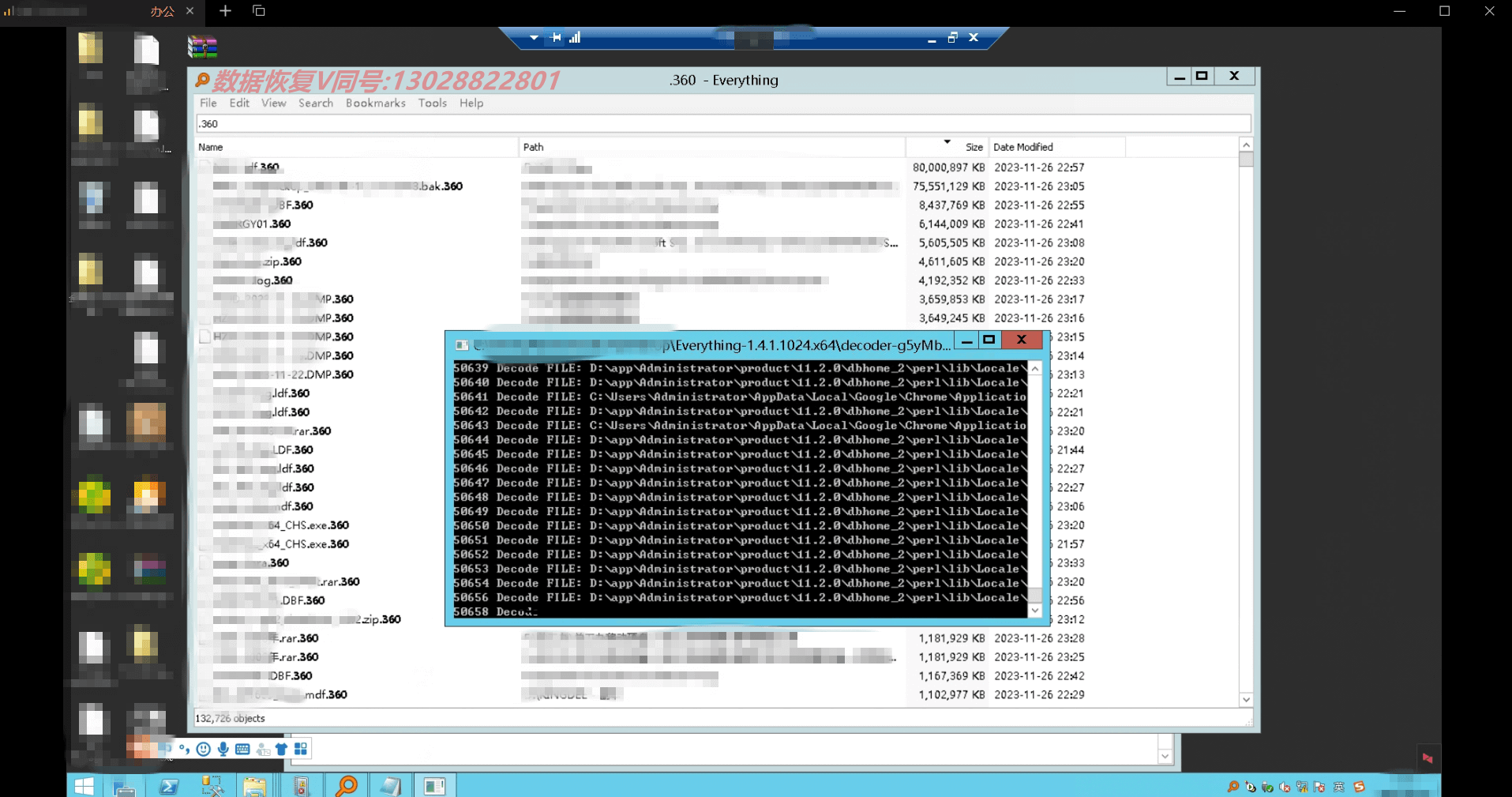Click the decoder console window title-bar icon
This screenshot has height=797, width=1512.
tap(462, 345)
